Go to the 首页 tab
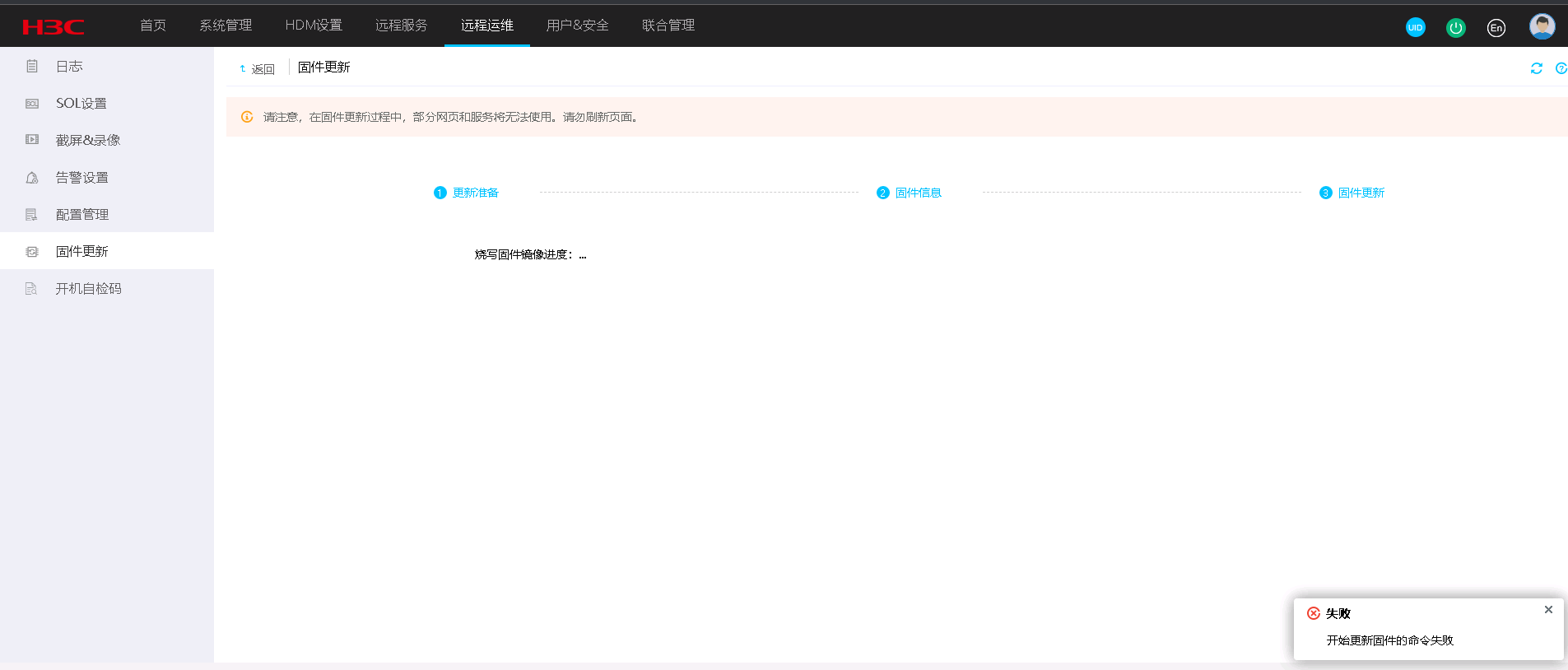Viewport: 1568px width, 670px height. 153,26
